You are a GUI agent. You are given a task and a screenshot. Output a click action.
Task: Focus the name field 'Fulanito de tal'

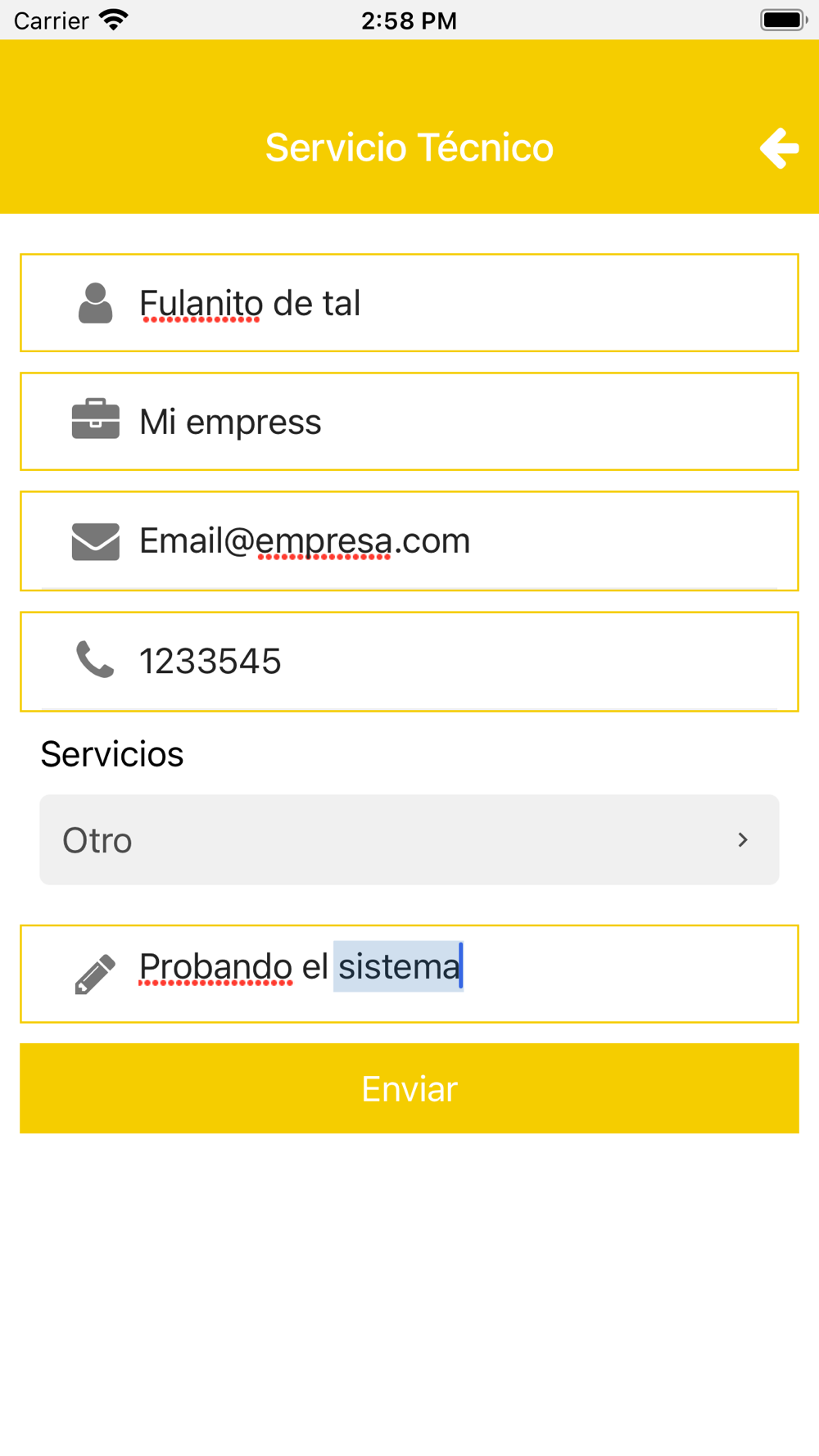[x=409, y=303]
